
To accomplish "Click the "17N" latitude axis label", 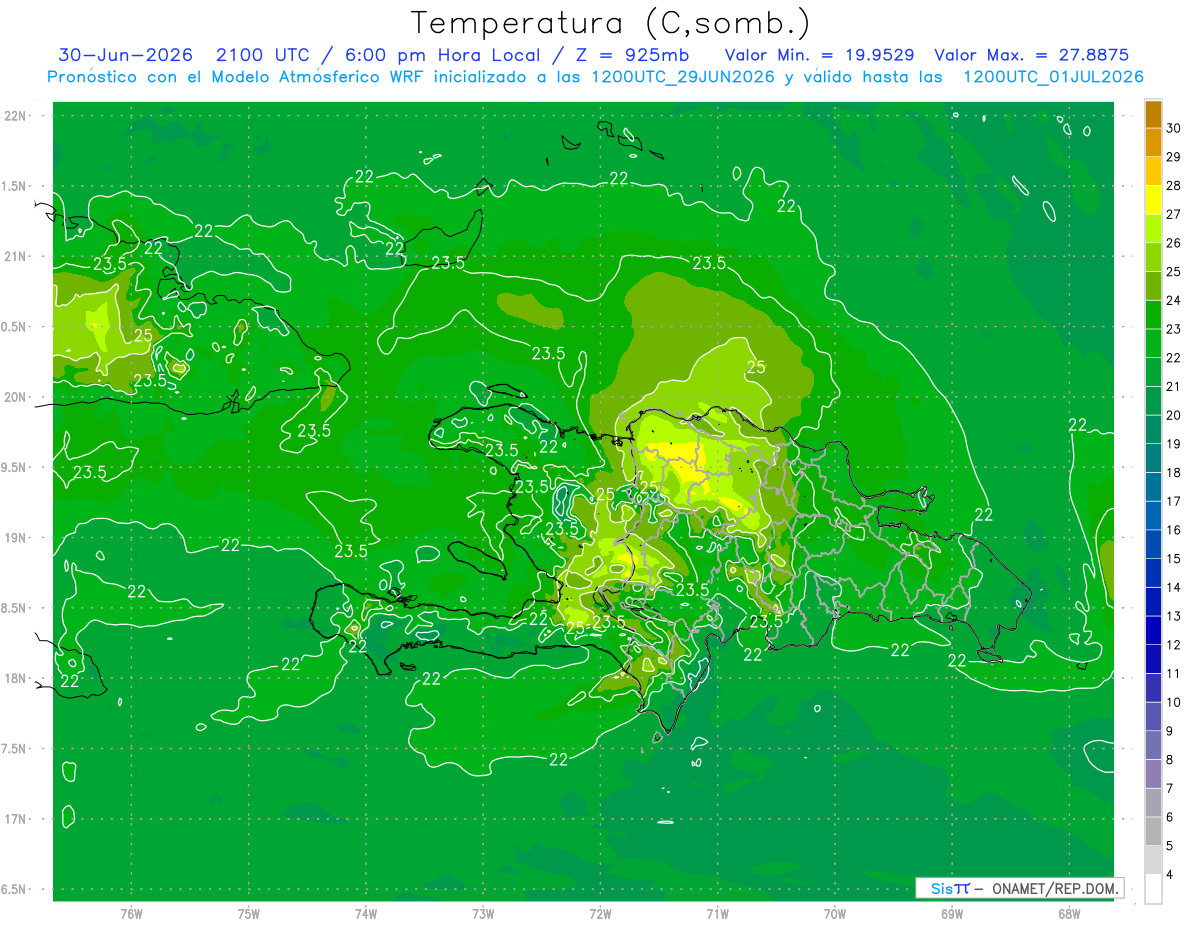I will point(15,819).
